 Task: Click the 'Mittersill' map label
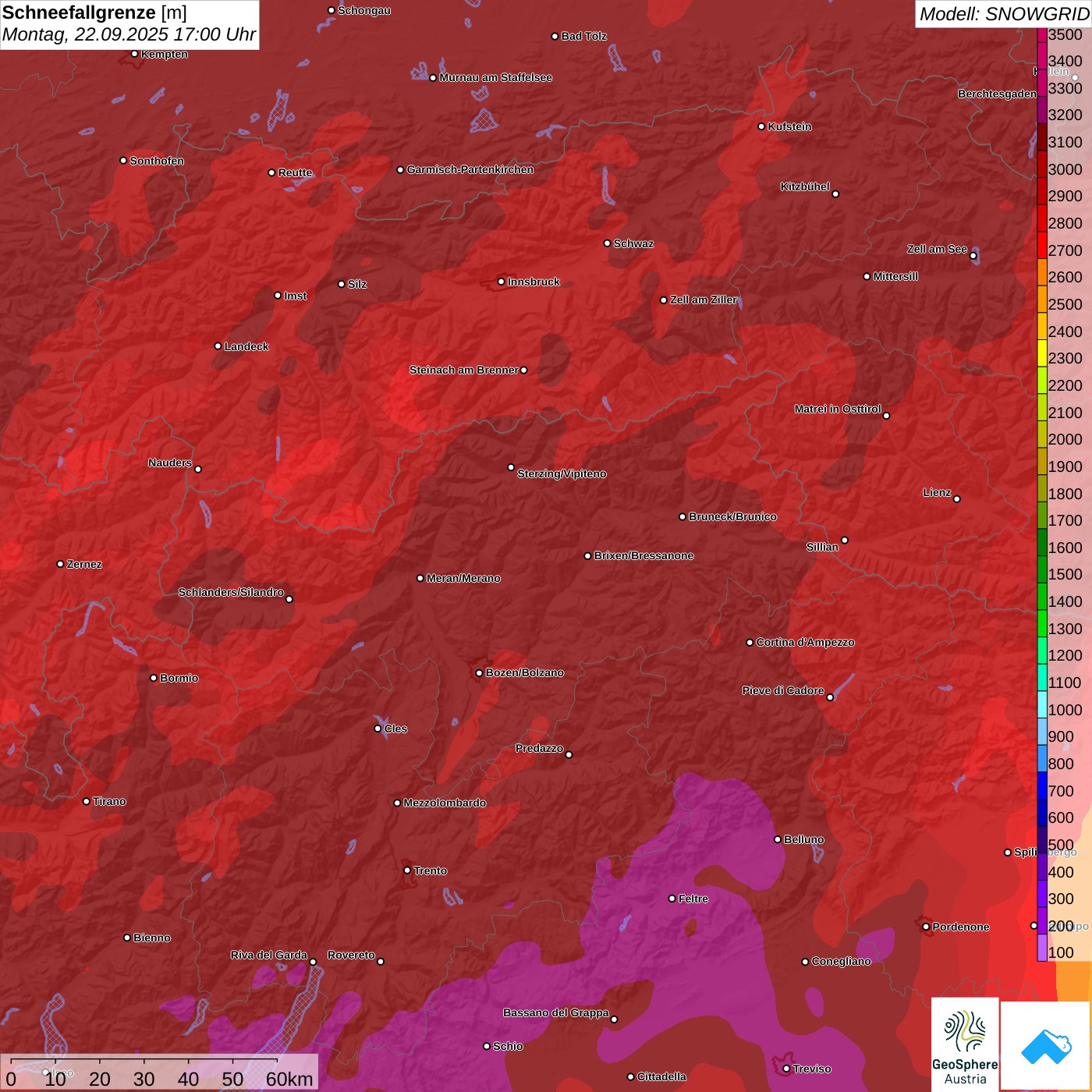point(895,277)
